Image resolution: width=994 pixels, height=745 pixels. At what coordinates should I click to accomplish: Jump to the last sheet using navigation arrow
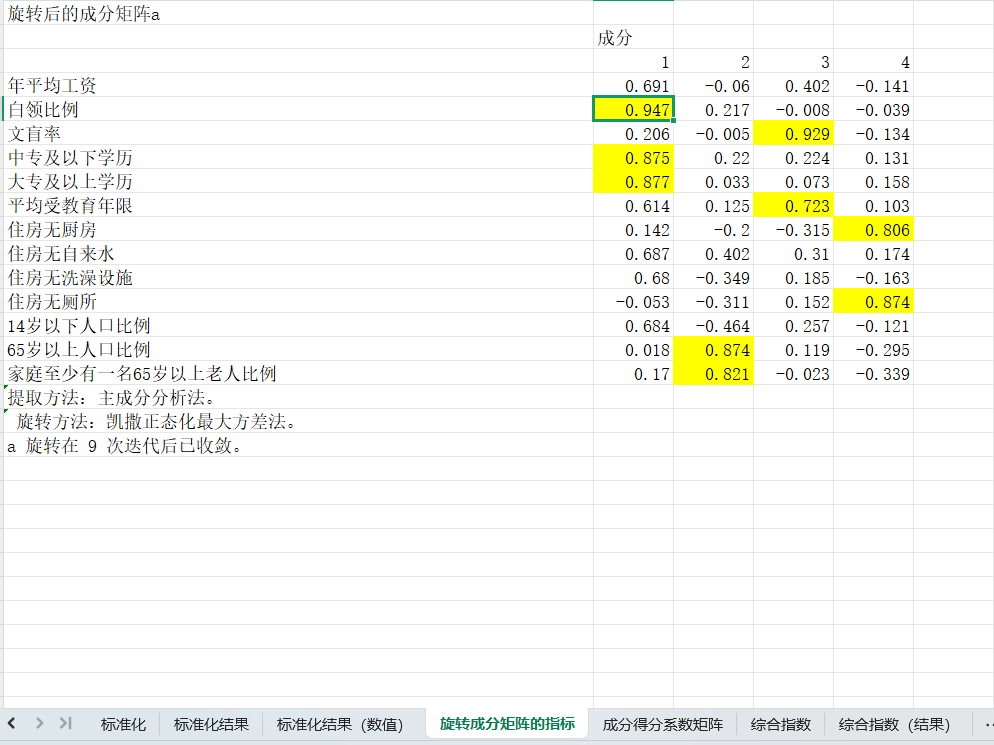(x=65, y=723)
